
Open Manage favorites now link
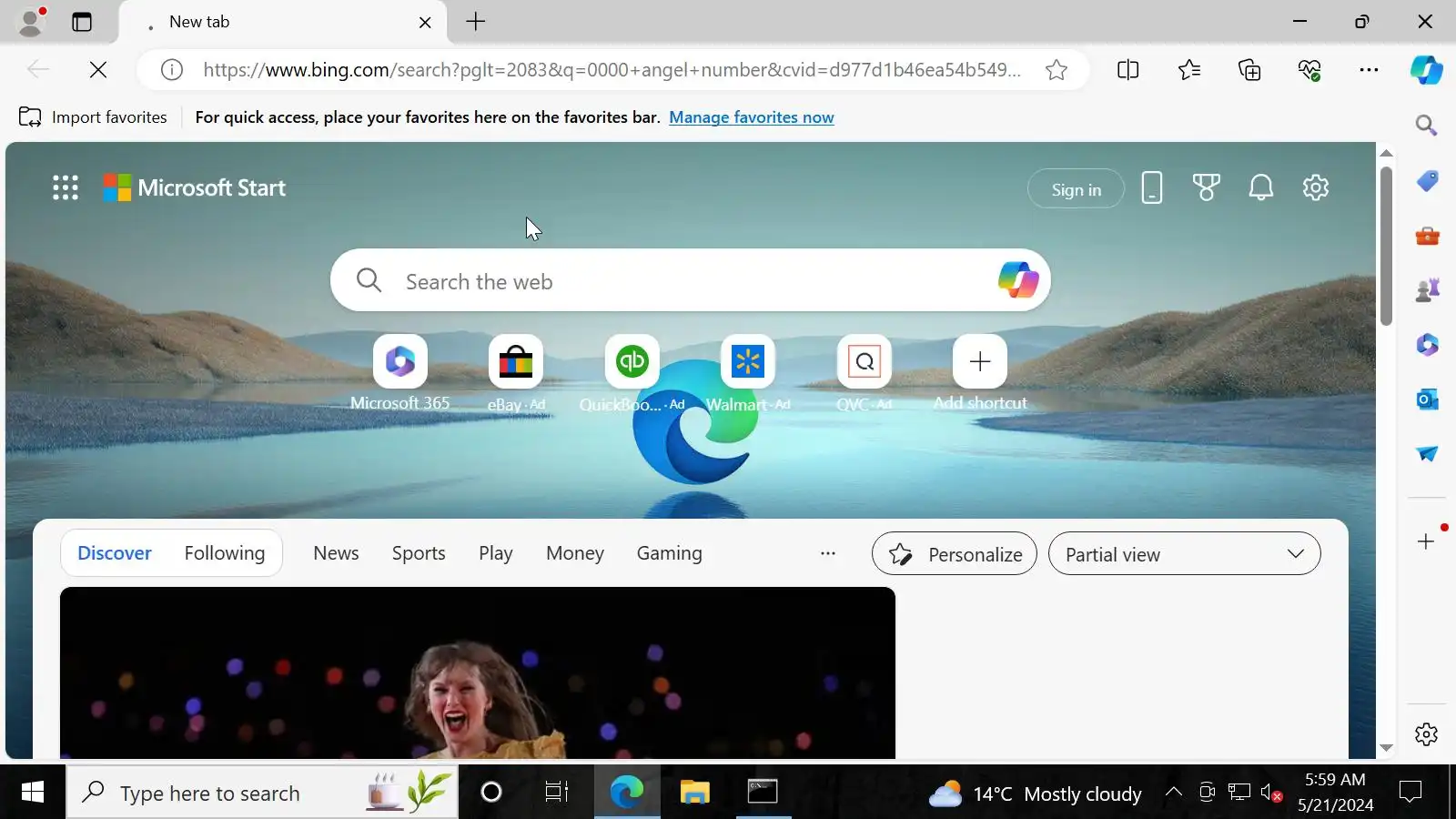pos(752,117)
